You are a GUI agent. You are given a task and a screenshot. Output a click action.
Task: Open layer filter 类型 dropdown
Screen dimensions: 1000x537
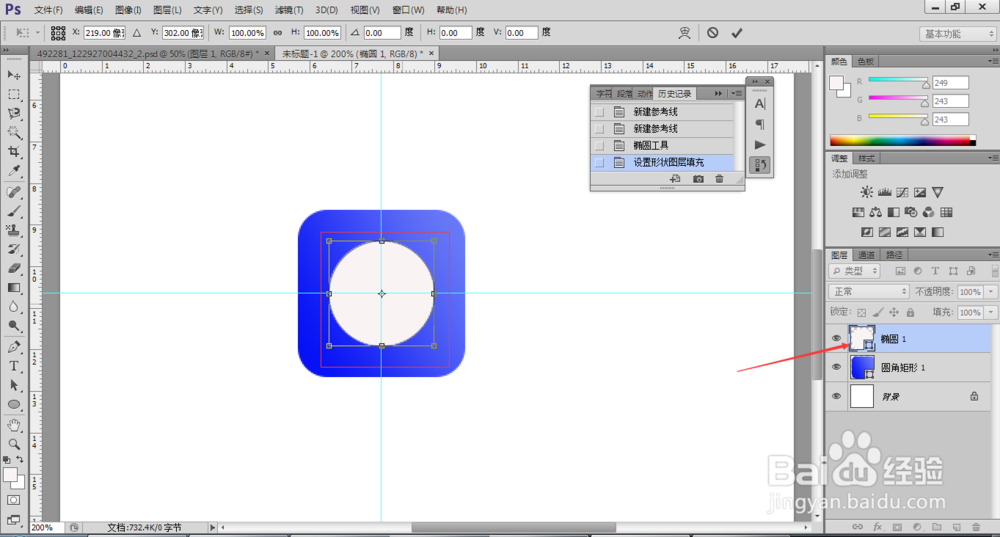855,271
